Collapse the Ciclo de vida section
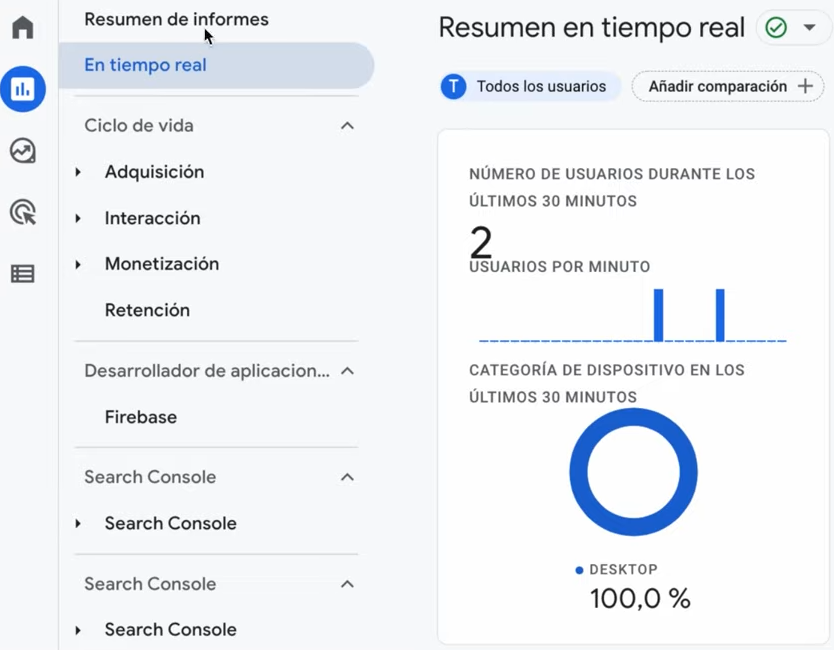The height and width of the screenshot is (650, 834). (x=347, y=126)
